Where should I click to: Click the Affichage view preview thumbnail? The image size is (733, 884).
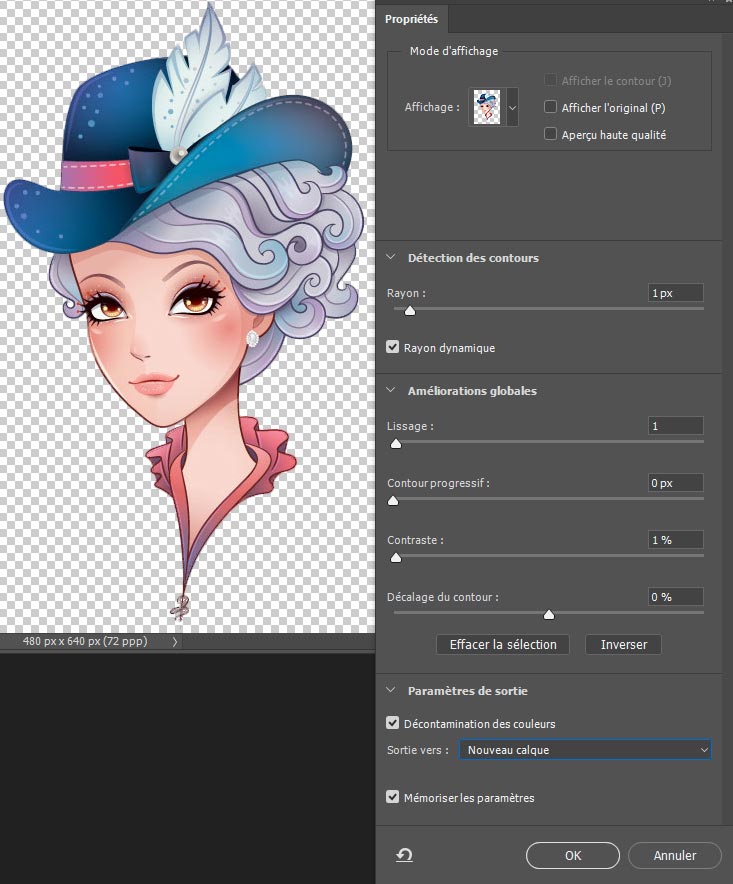tap(487, 106)
